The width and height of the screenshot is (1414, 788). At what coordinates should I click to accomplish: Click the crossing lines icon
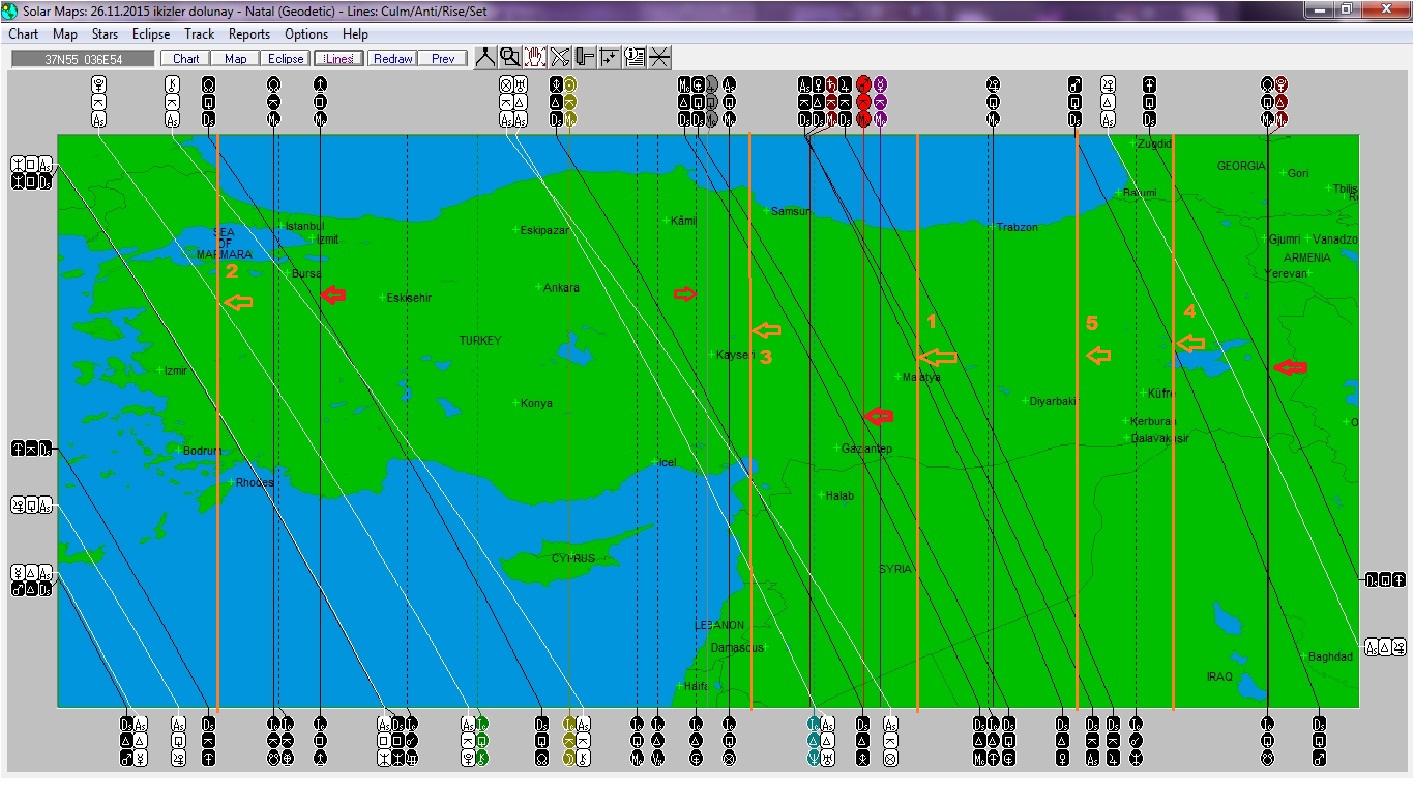660,57
